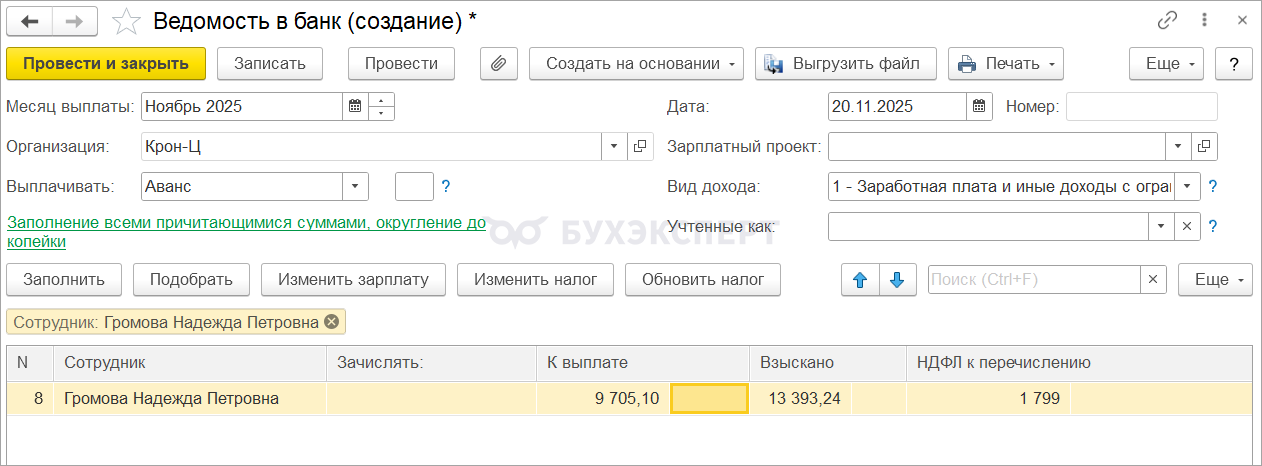The image size is (1262, 466).
Task: Open the Создать на основании menu
Action: click(x=636, y=63)
